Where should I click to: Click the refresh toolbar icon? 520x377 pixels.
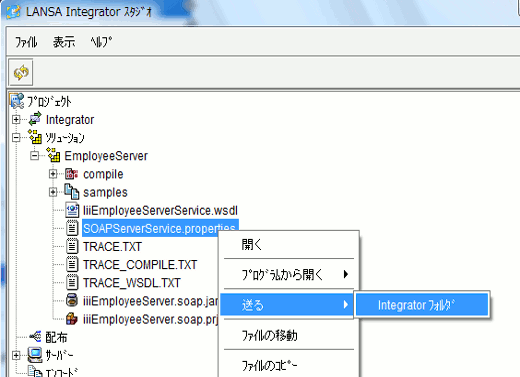click(21, 72)
